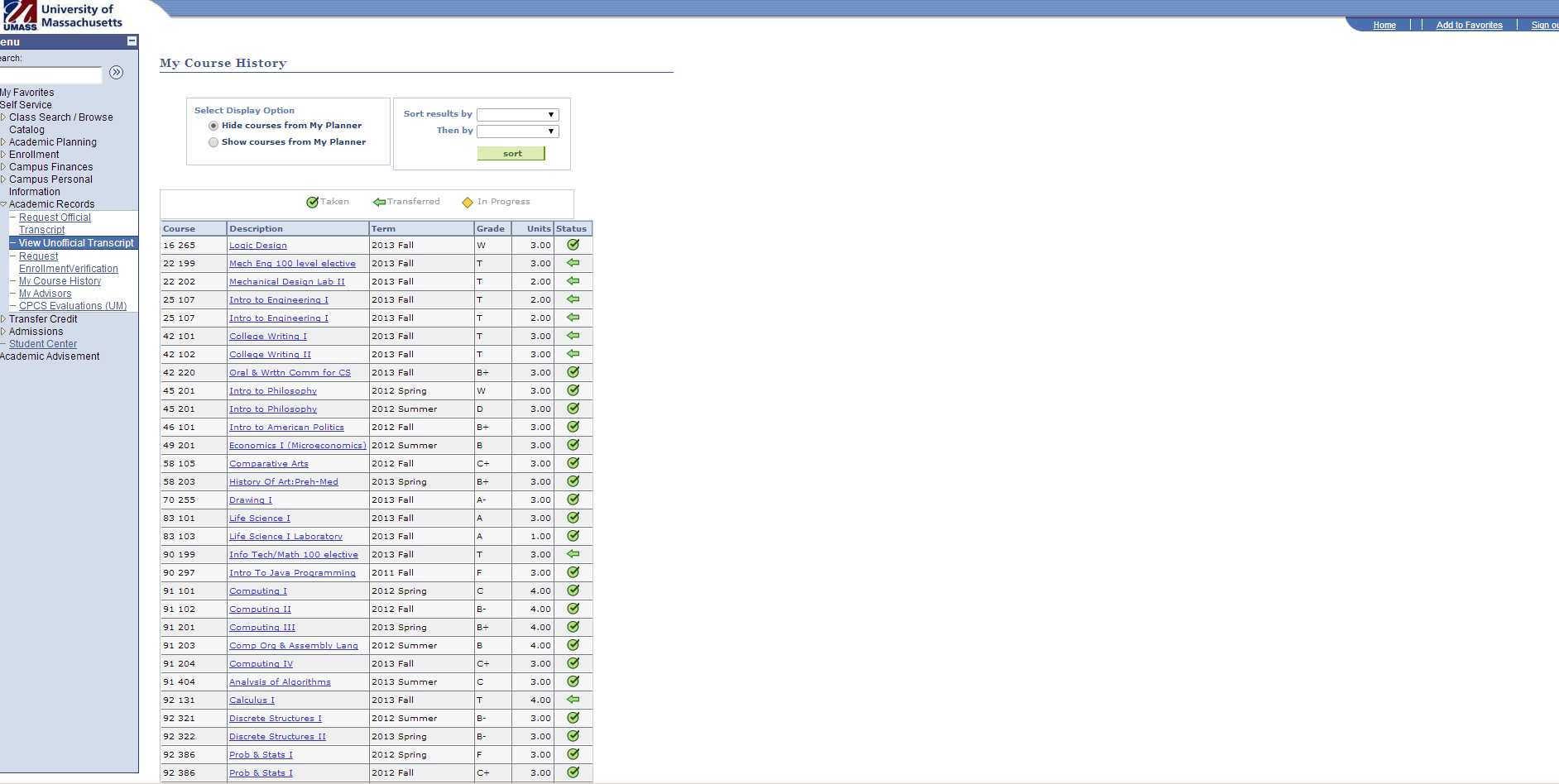Image resolution: width=1559 pixels, height=784 pixels.
Task: Click transferred icon for Mechanical Design Lab II
Action: click(573, 281)
